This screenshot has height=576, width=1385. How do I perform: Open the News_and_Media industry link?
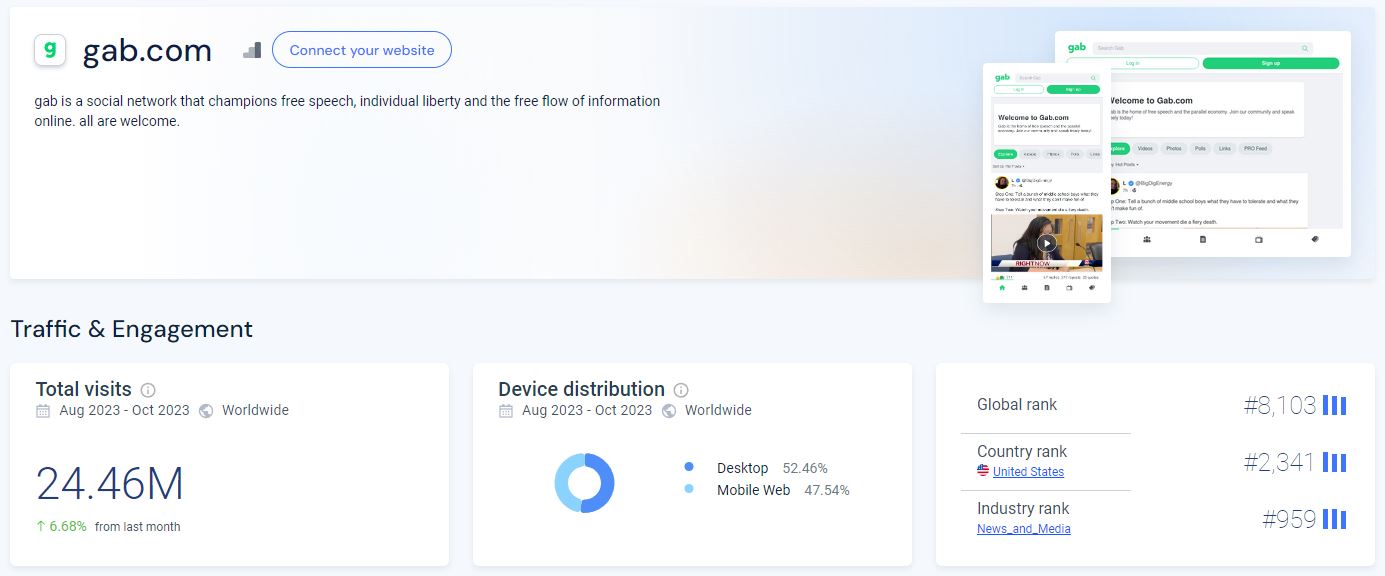(x=1023, y=529)
